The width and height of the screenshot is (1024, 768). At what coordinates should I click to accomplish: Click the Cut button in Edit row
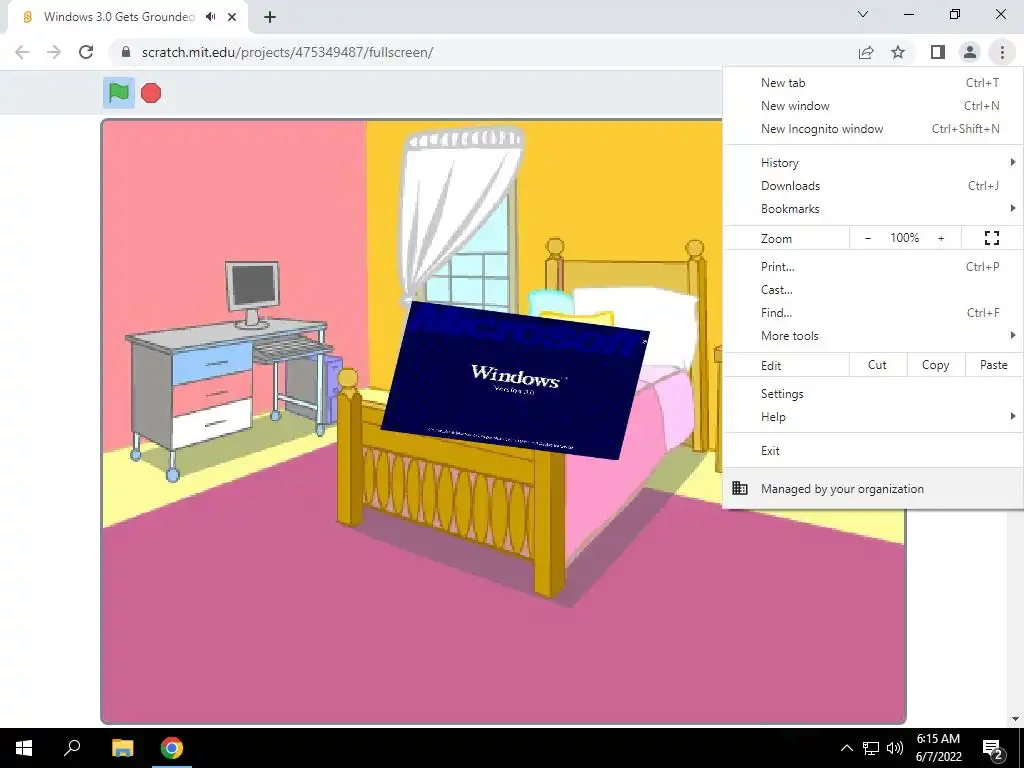pyautogui.click(x=878, y=365)
